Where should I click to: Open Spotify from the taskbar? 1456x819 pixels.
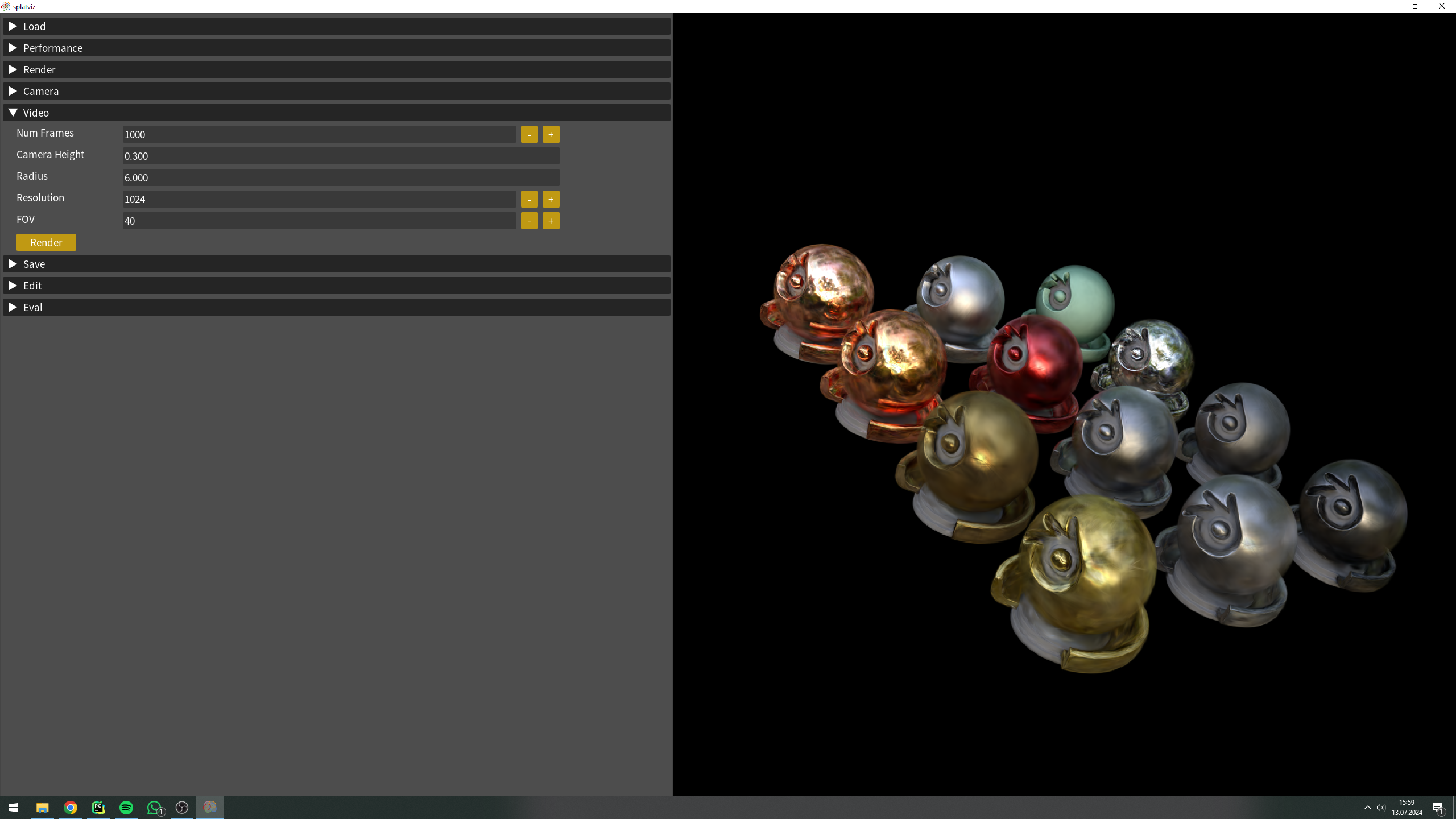tap(126, 808)
